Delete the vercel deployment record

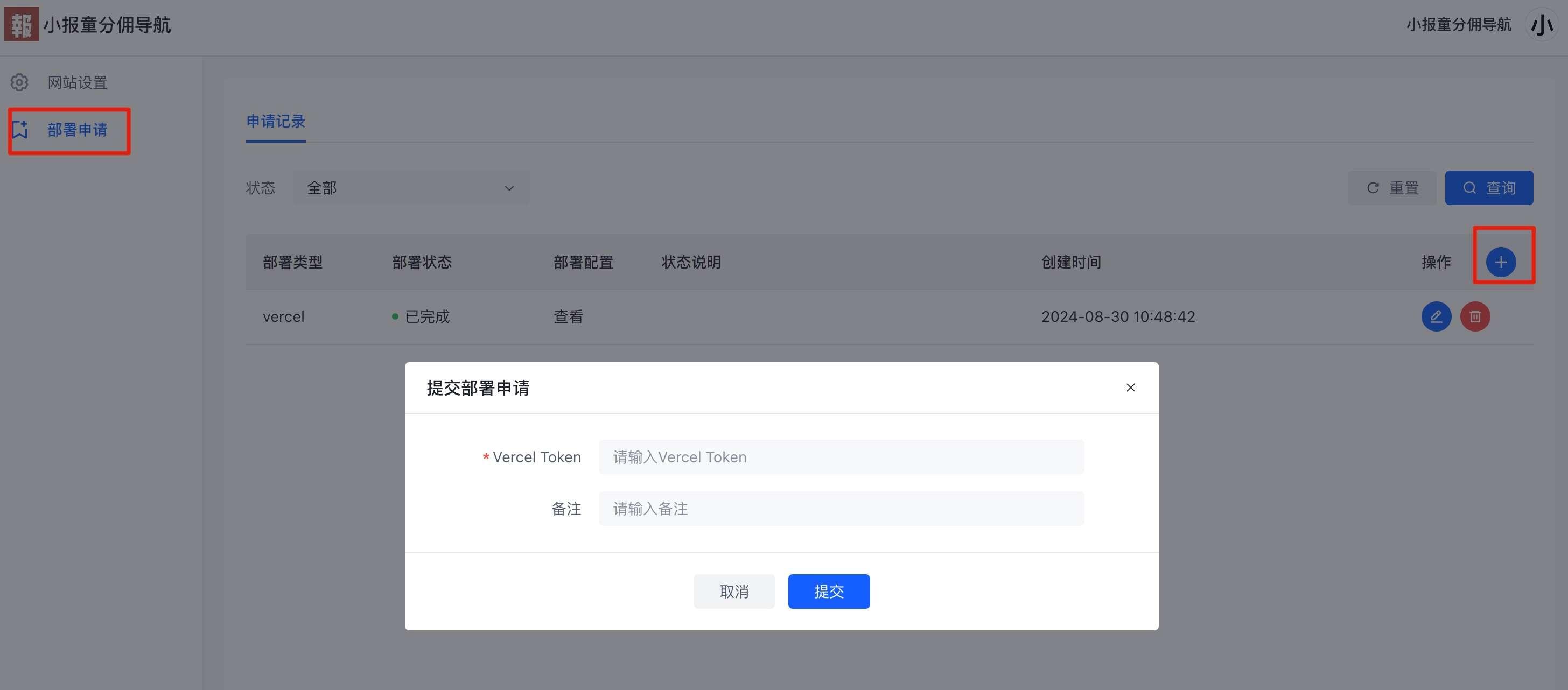tap(1475, 316)
